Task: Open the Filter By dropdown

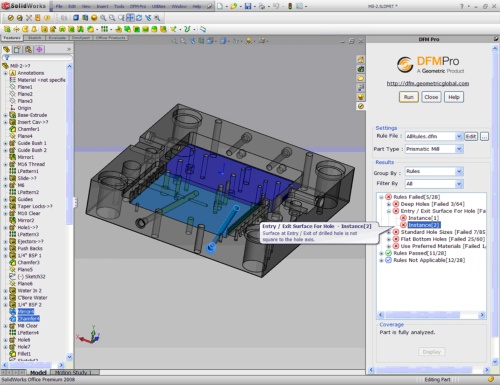Action: point(459,184)
